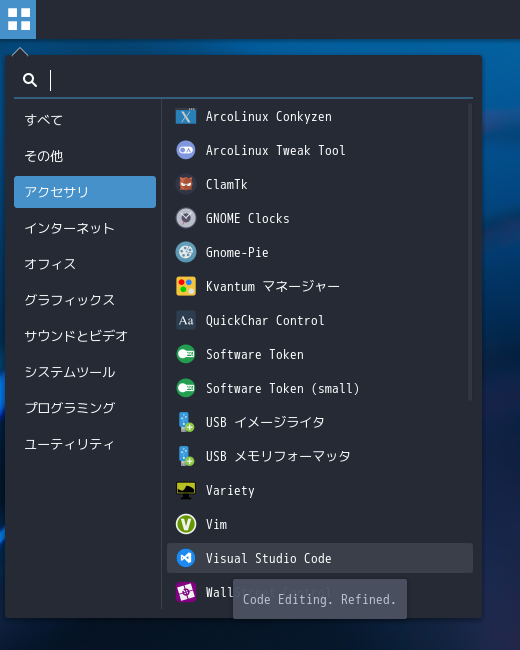Launch ArcoLinux Conkyzen from its label
The width and height of the screenshot is (520, 650).
pos(269,117)
